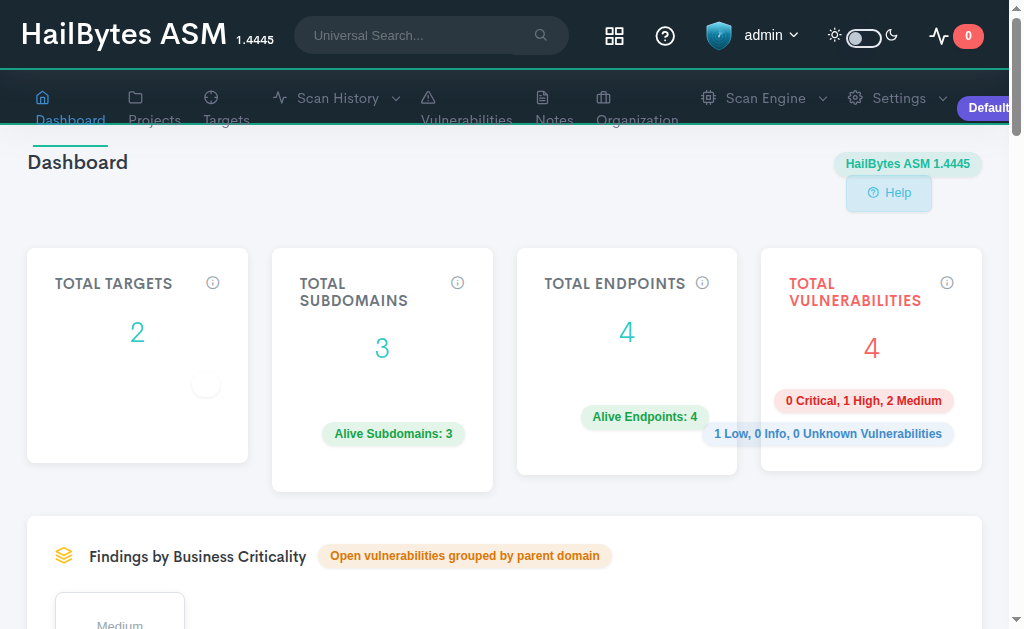Click the shield avatar icon beside admin
The image size is (1024, 629).
[x=719, y=36]
